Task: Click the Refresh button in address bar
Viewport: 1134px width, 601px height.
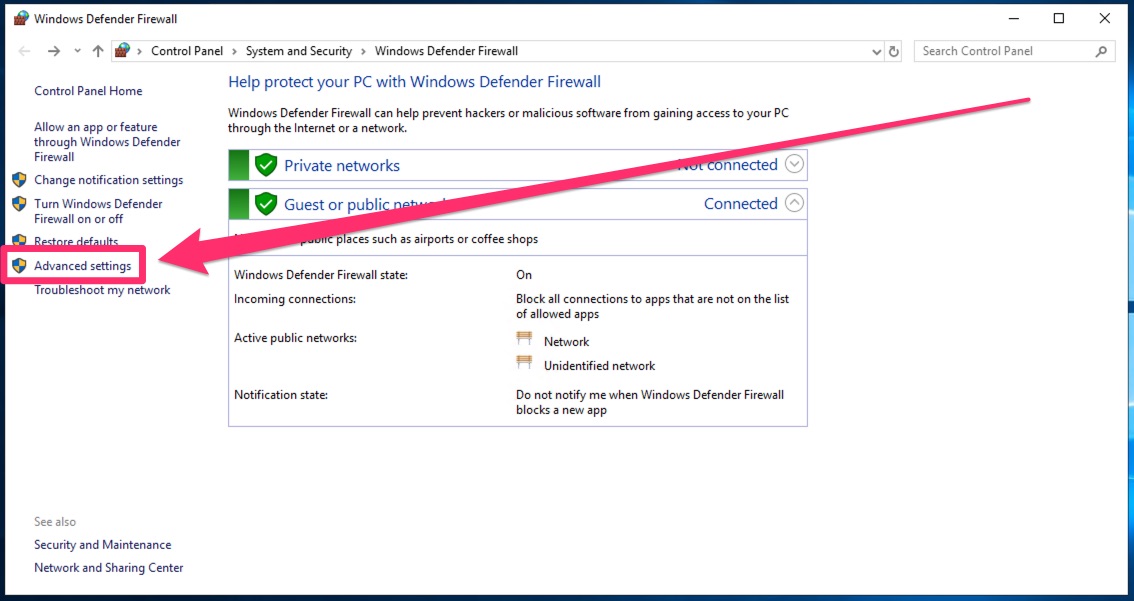Action: coord(894,51)
